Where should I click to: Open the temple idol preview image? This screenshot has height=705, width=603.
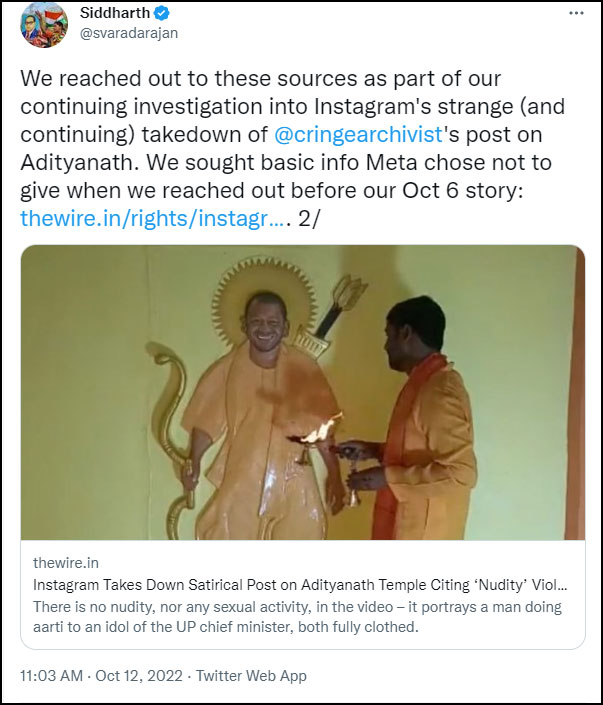coord(303,392)
